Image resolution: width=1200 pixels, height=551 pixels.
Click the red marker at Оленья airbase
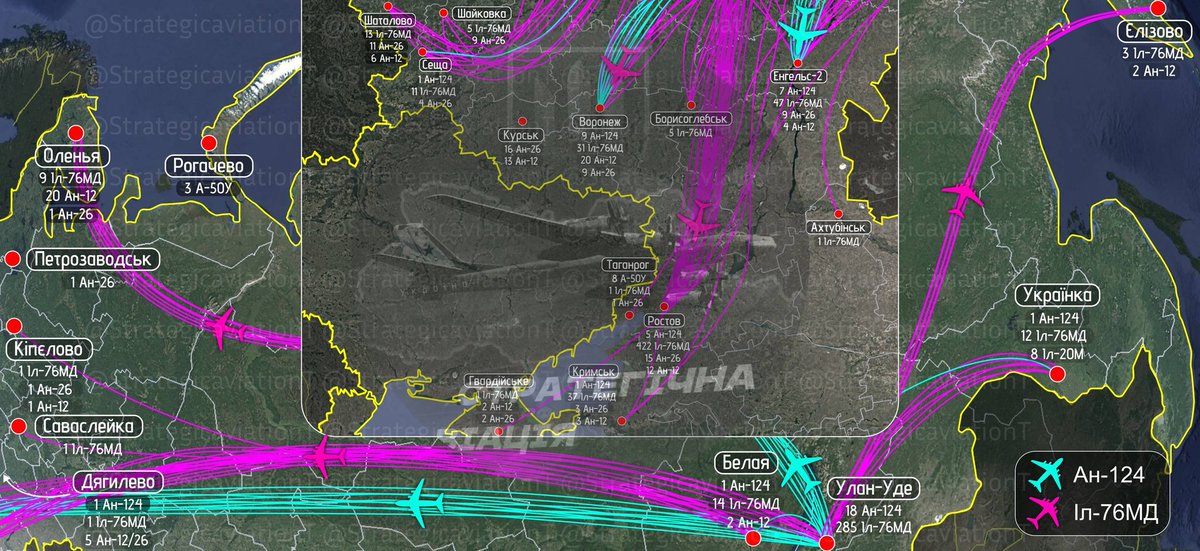coord(75,133)
